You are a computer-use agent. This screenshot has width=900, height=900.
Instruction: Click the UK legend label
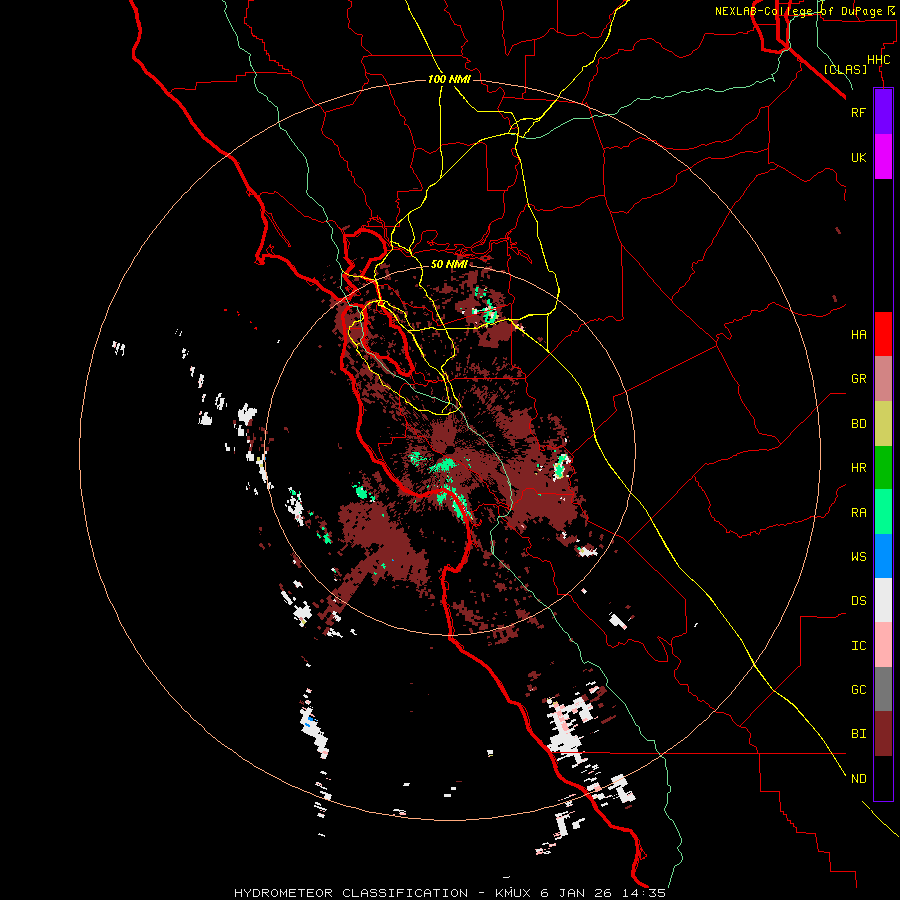(x=858, y=157)
